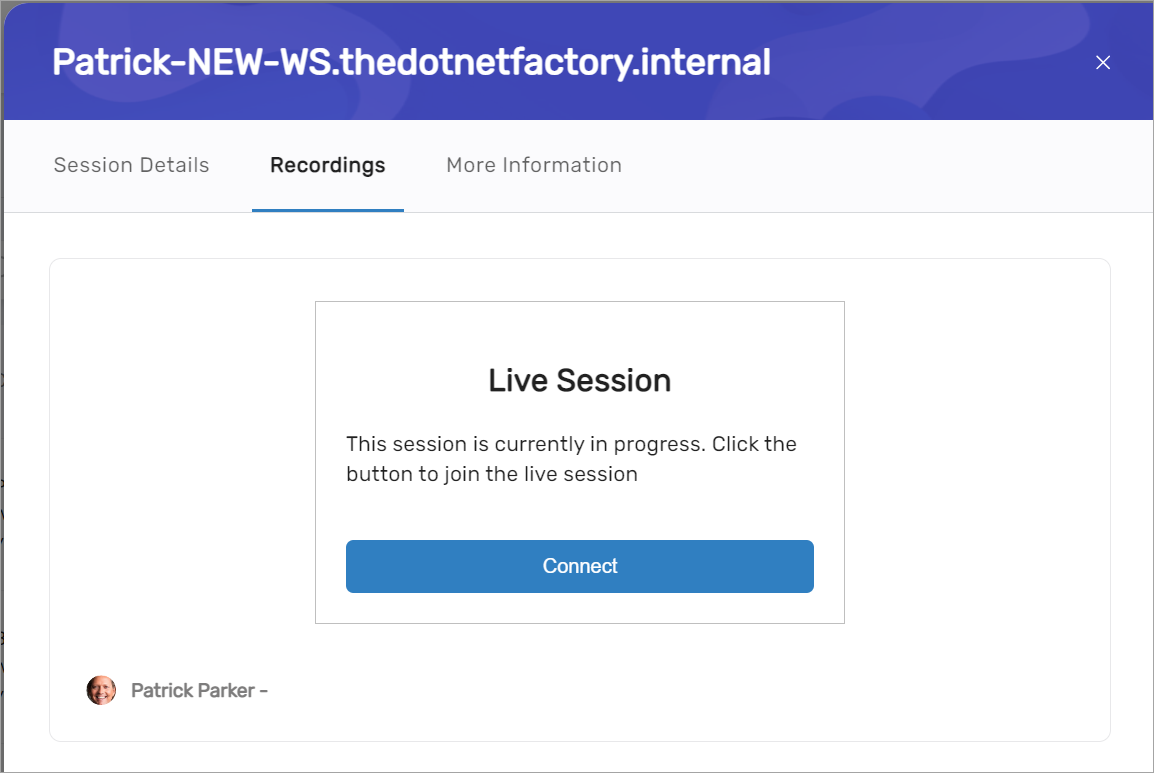This screenshot has height=773, width=1154.
Task: Click the Patrick Parker name label
Action: tap(192, 690)
